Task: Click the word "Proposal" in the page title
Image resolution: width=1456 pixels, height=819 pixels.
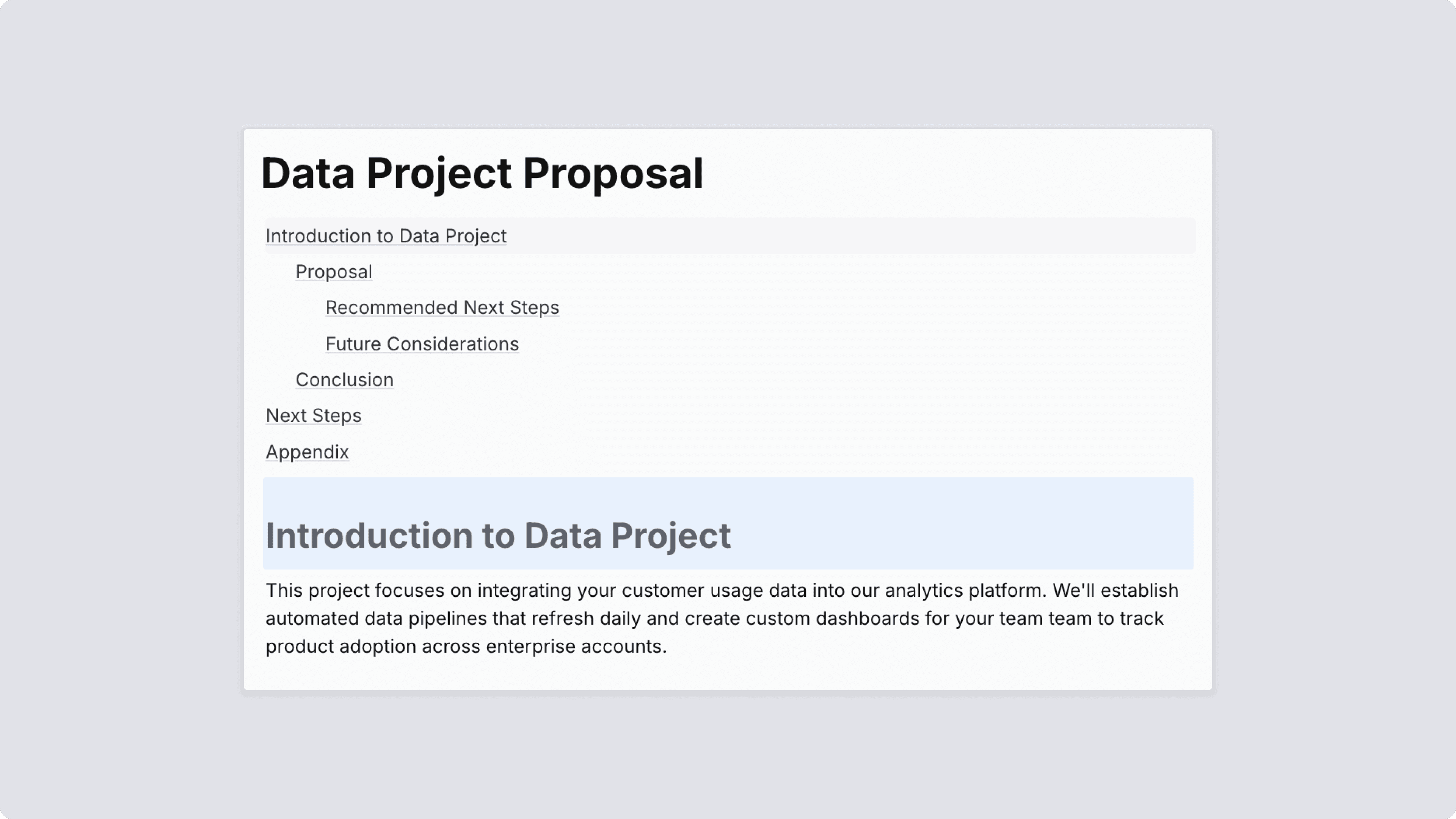Action: click(x=613, y=173)
